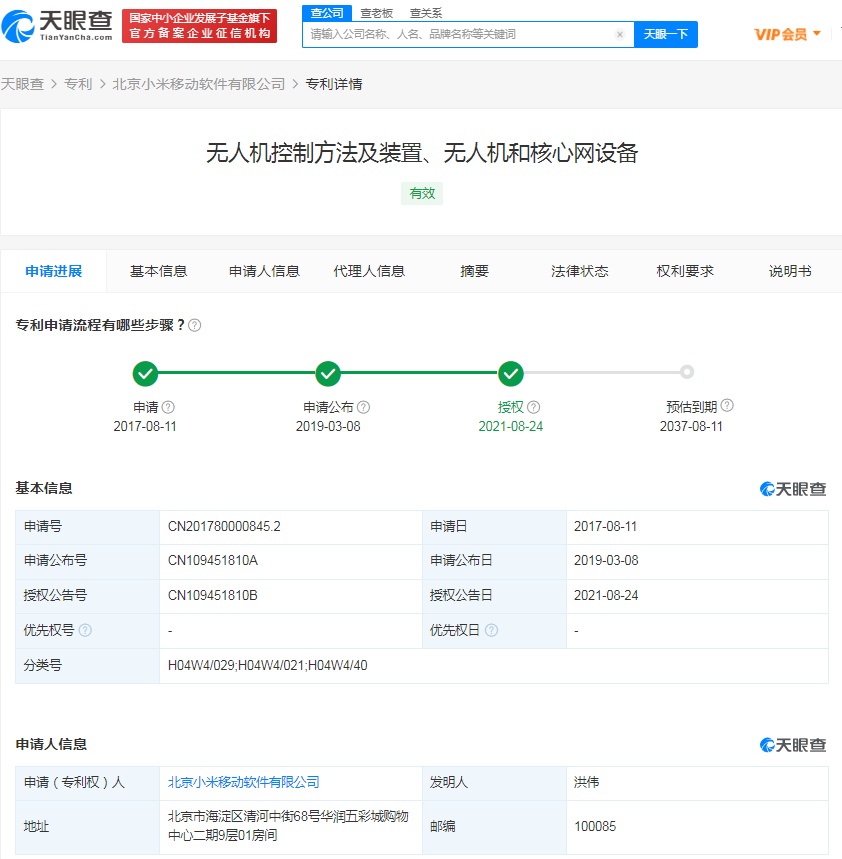Screen dimensions: 842x859
Task: Click help icon beside 预估到期 step
Action: 727,406
